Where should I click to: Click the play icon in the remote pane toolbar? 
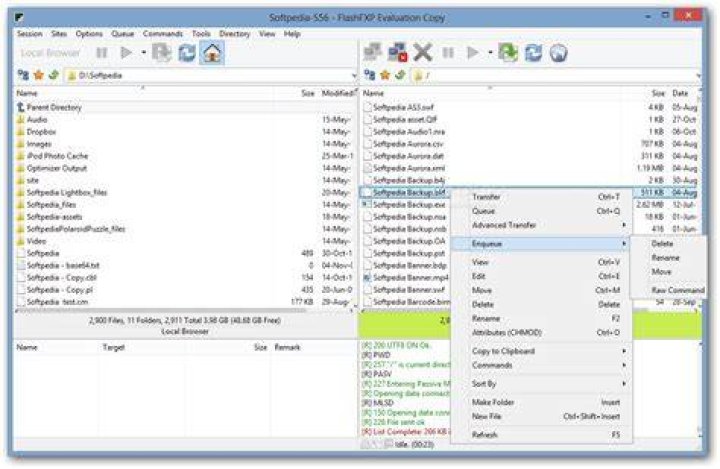click(x=472, y=53)
